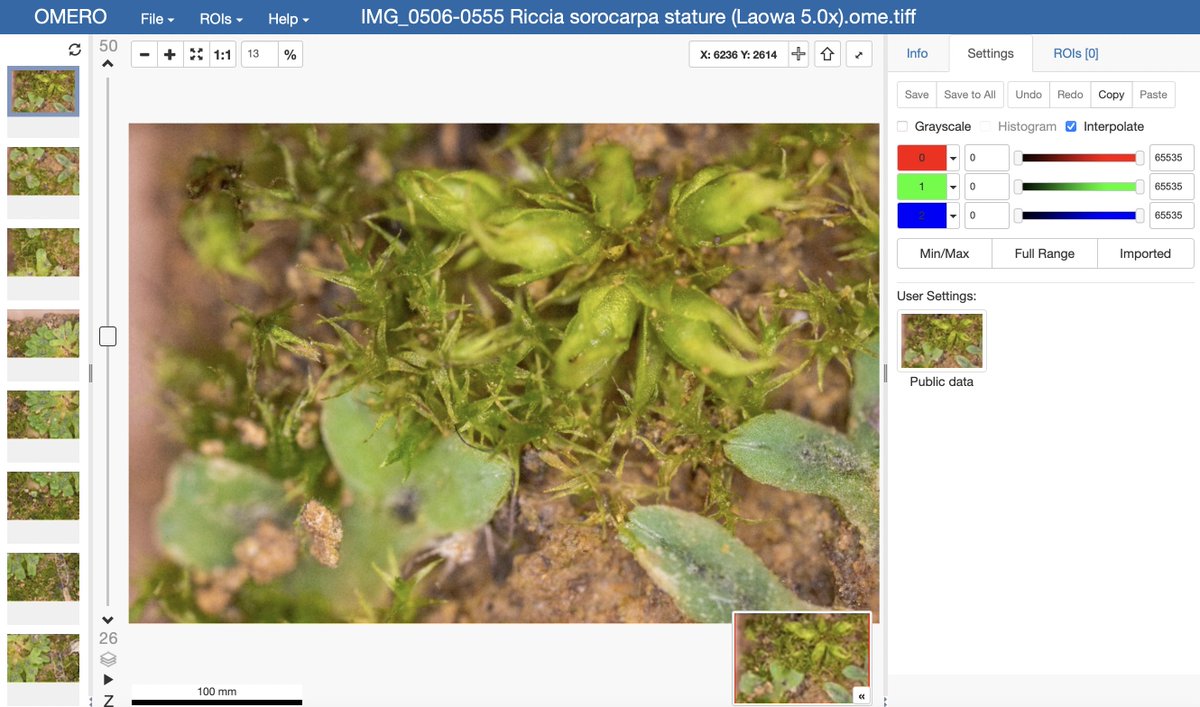Select the Public data user settings thumbnail

pos(942,341)
